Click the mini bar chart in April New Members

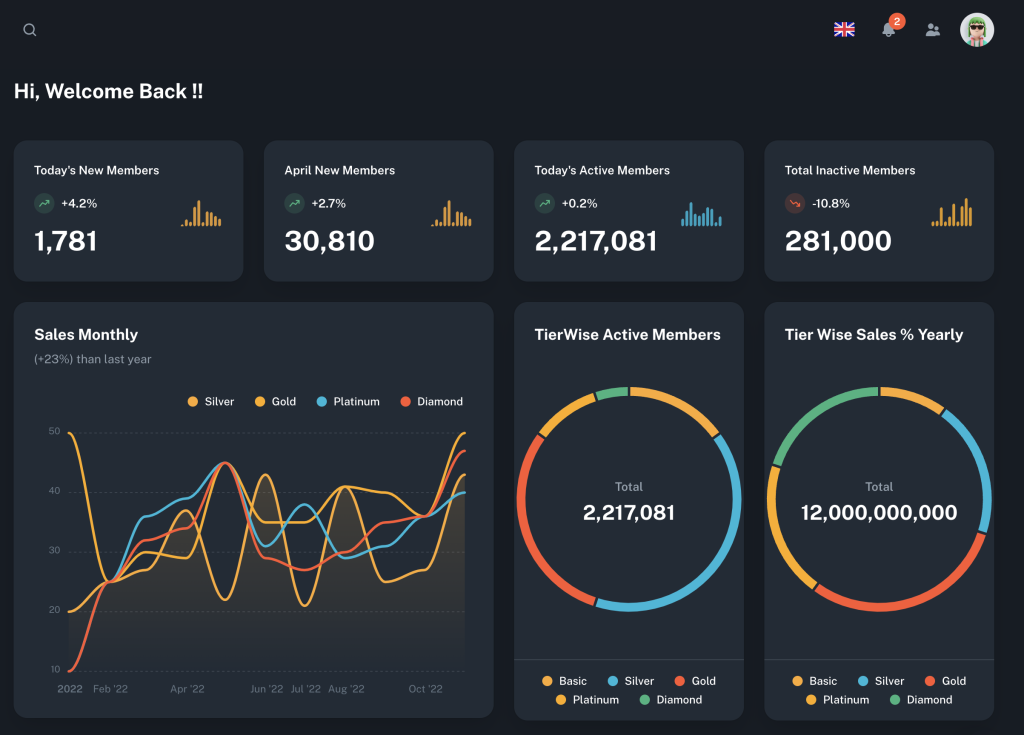tap(451, 213)
